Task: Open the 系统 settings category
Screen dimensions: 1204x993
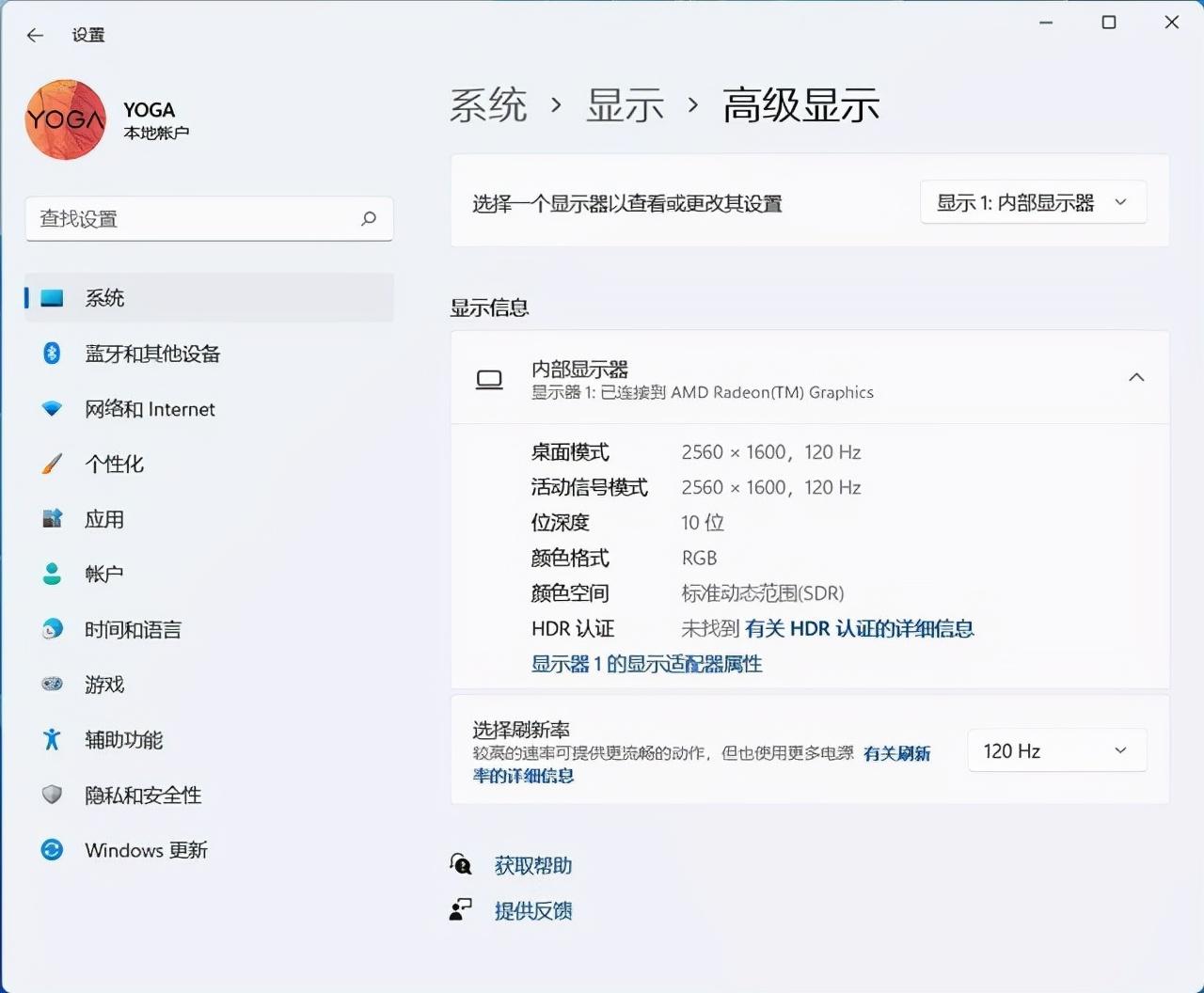Action: point(209,298)
